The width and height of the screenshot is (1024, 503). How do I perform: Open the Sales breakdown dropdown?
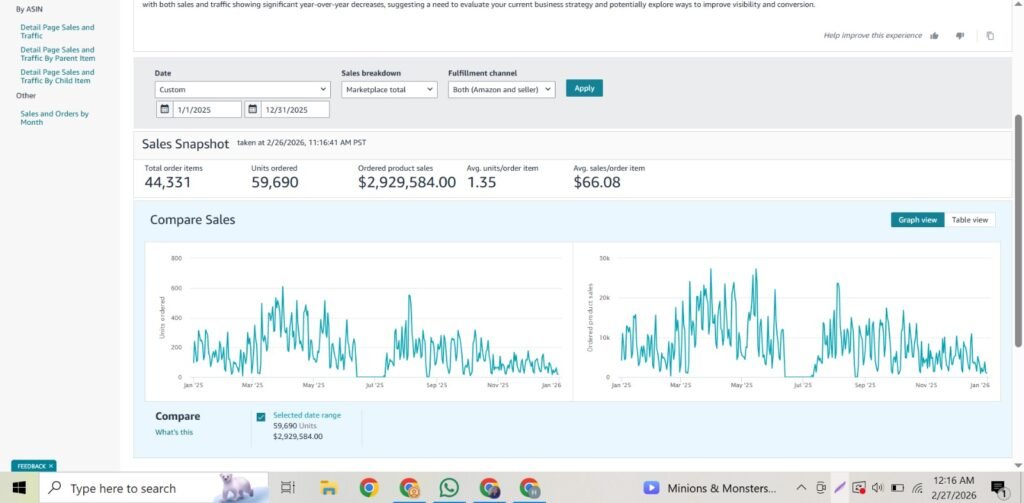(389, 89)
